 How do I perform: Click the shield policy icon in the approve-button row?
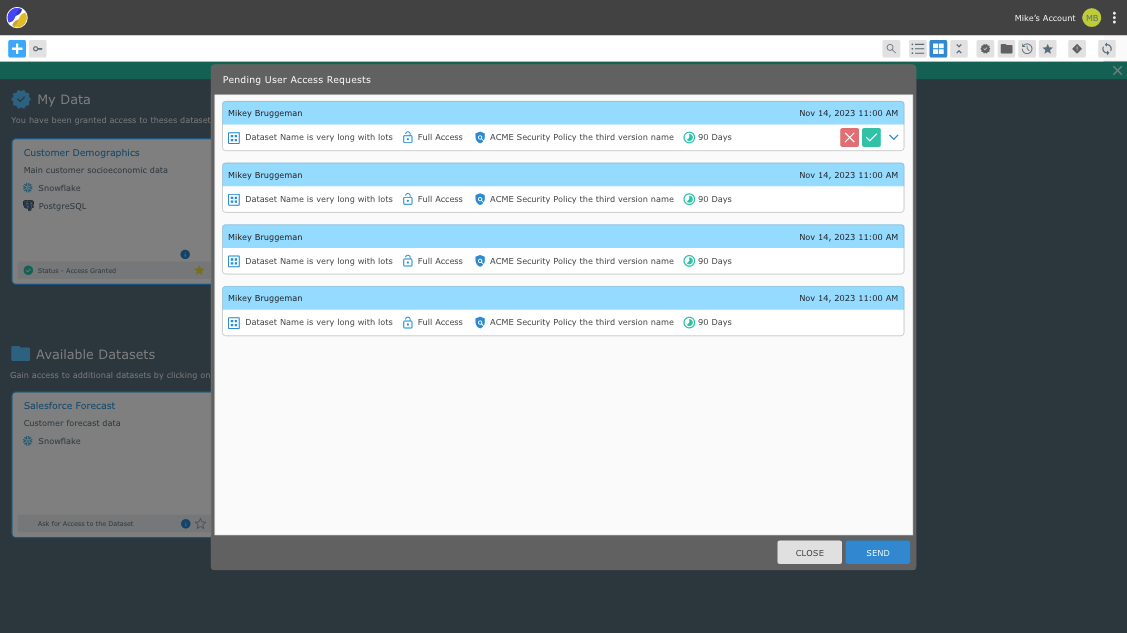coord(480,137)
